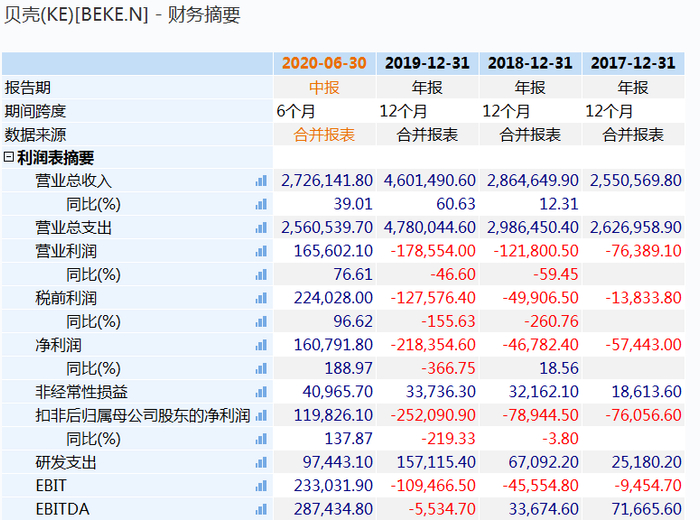
Task: Click revenue growth value 39.01
Action: pyautogui.click(x=353, y=204)
